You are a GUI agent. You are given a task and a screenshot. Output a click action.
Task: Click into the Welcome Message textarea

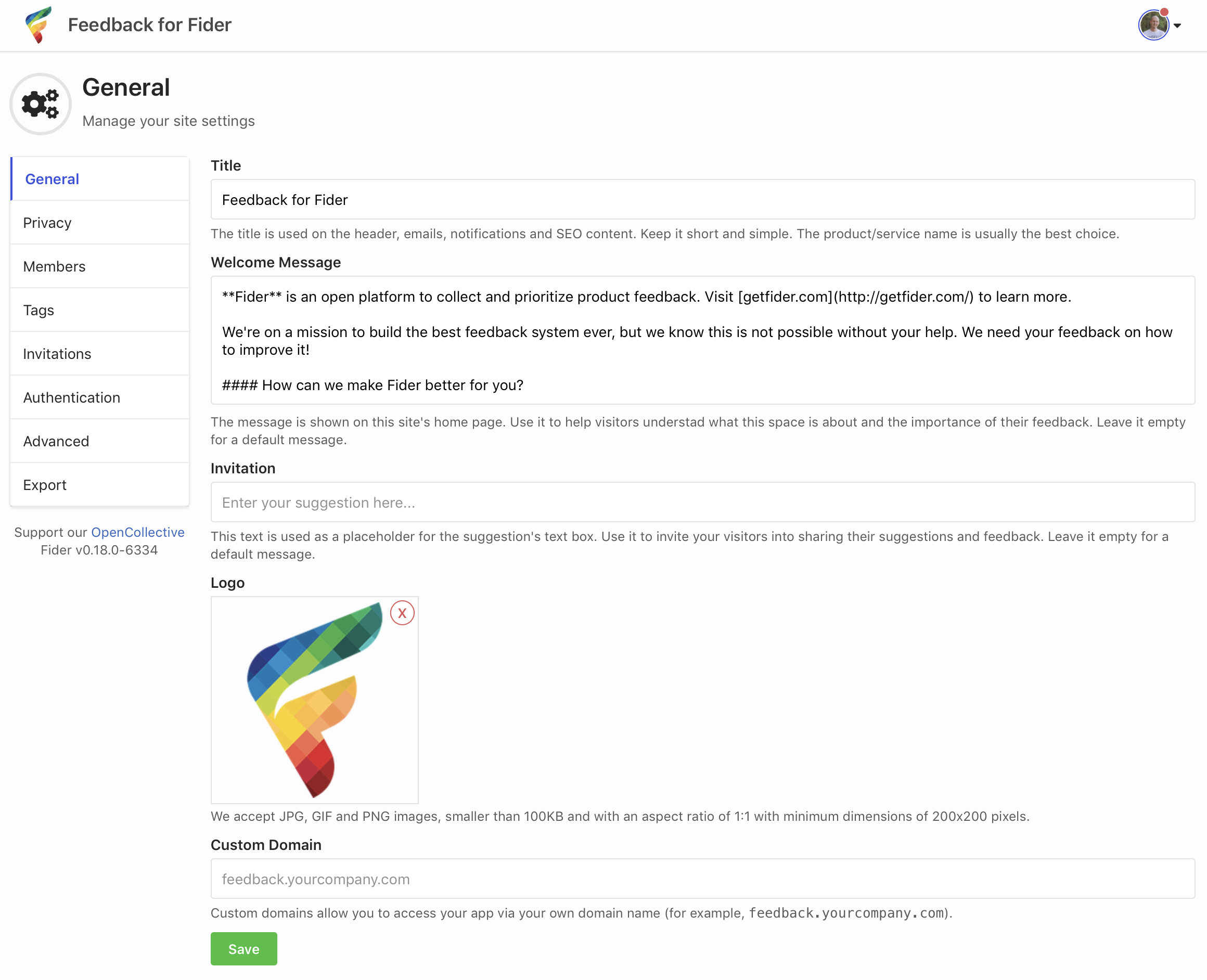[x=702, y=340]
